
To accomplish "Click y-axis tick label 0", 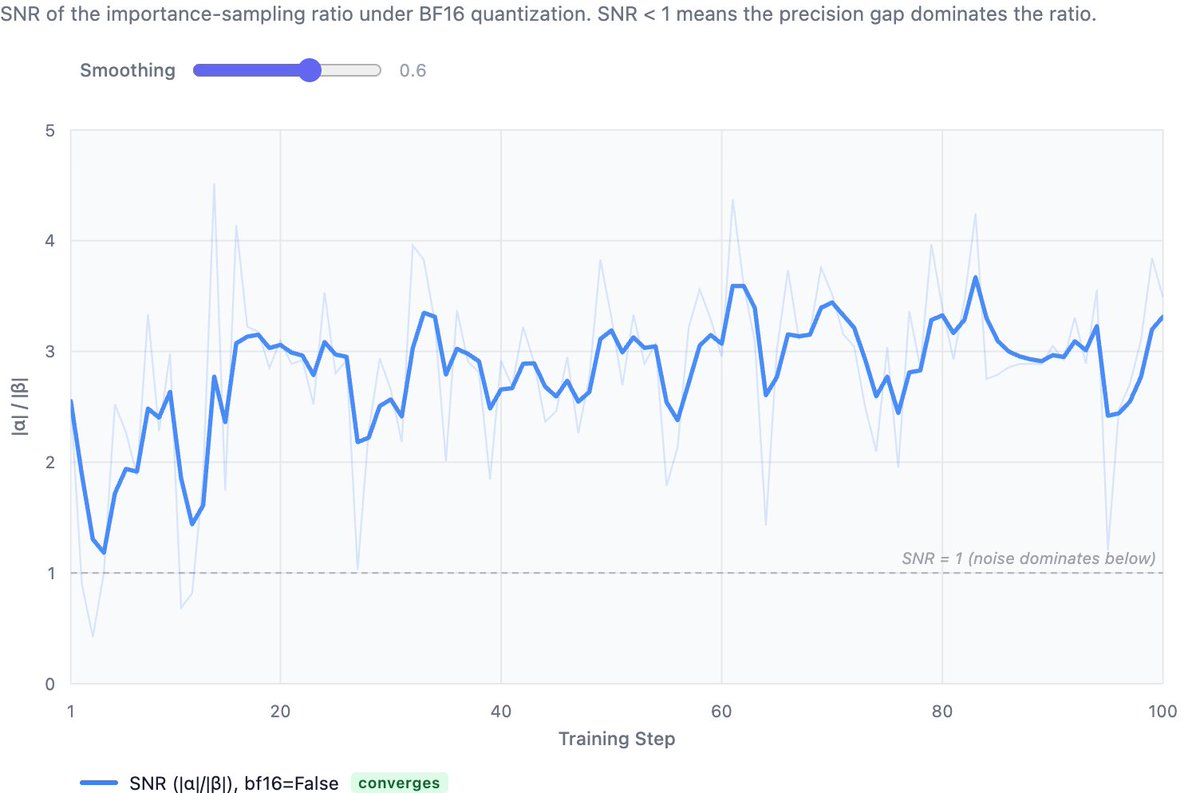I will click(x=49, y=684).
